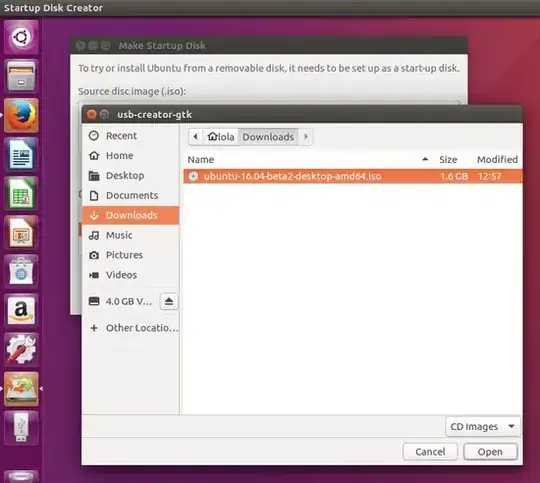The height and width of the screenshot is (483, 540).
Task: Select ubuntu-16.04-beta2-desktop-amd64.iso file
Action: [x=353, y=176]
